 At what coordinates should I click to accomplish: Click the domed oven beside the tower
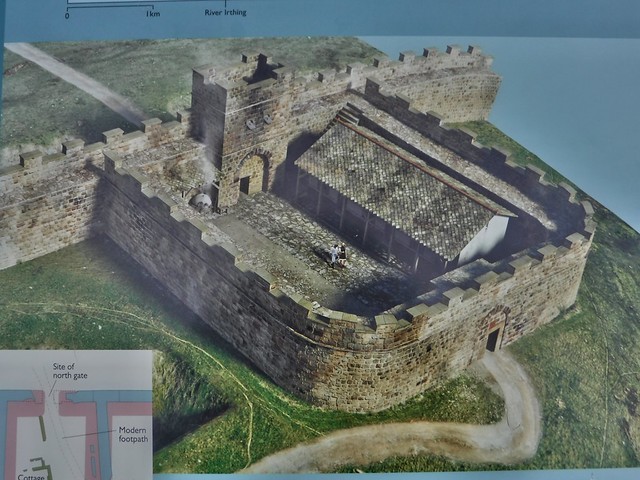tap(203, 201)
